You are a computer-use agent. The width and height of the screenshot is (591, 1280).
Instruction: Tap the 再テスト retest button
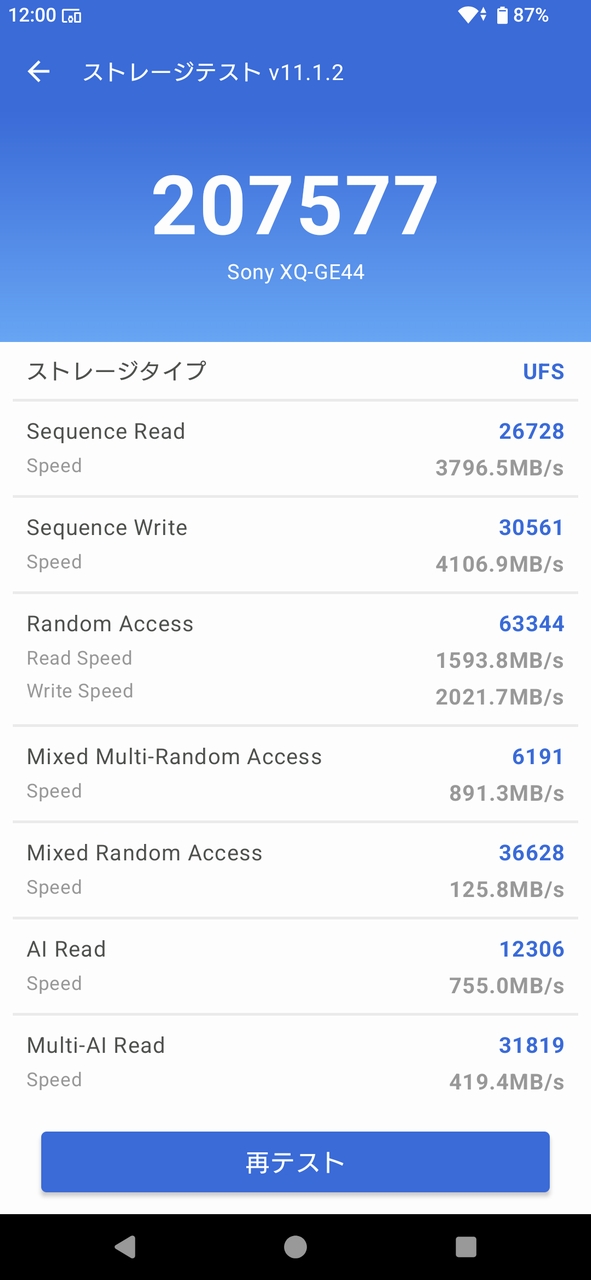pos(295,1162)
